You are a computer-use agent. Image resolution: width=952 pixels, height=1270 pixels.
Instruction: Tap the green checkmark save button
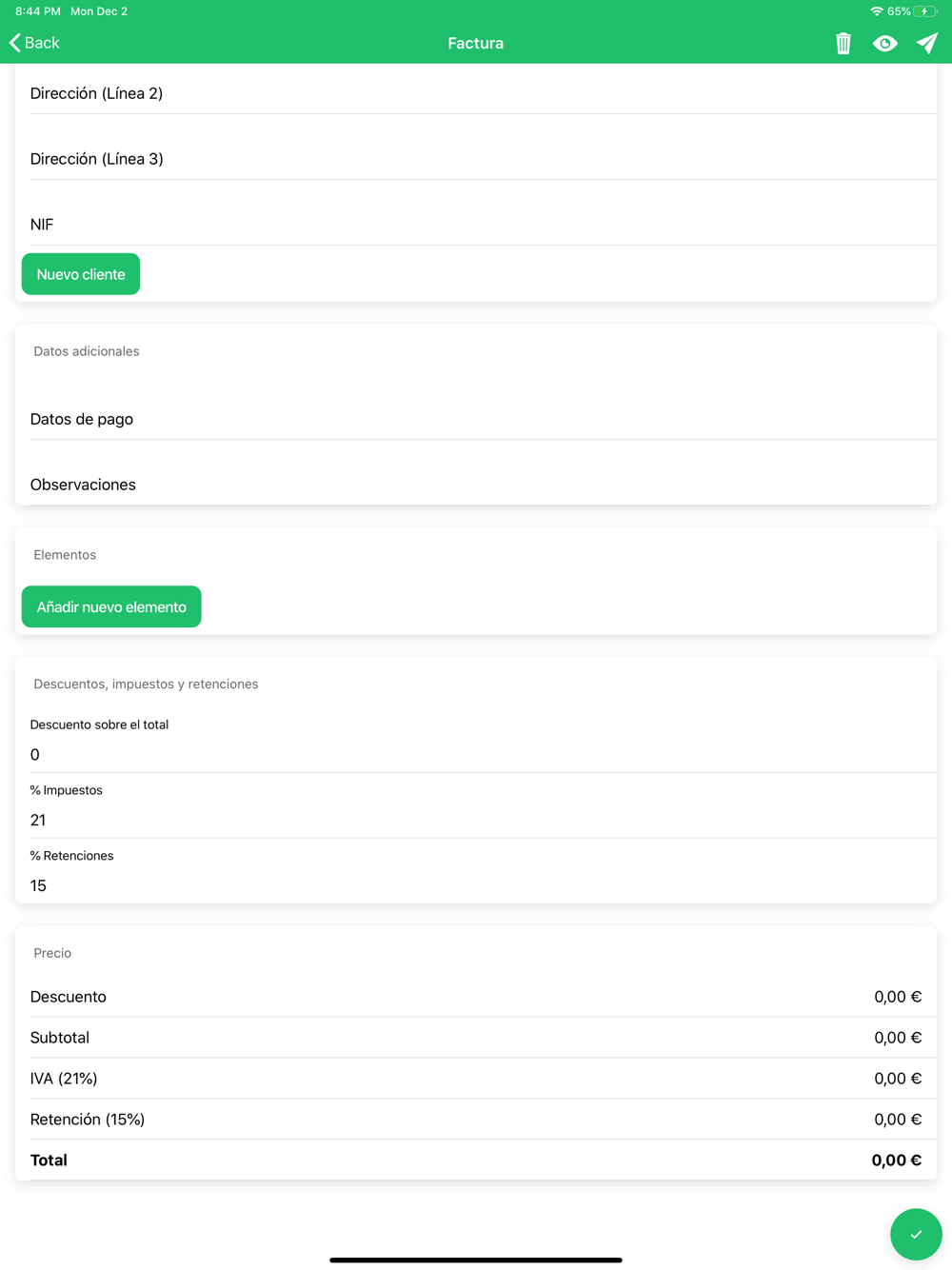tap(916, 1234)
